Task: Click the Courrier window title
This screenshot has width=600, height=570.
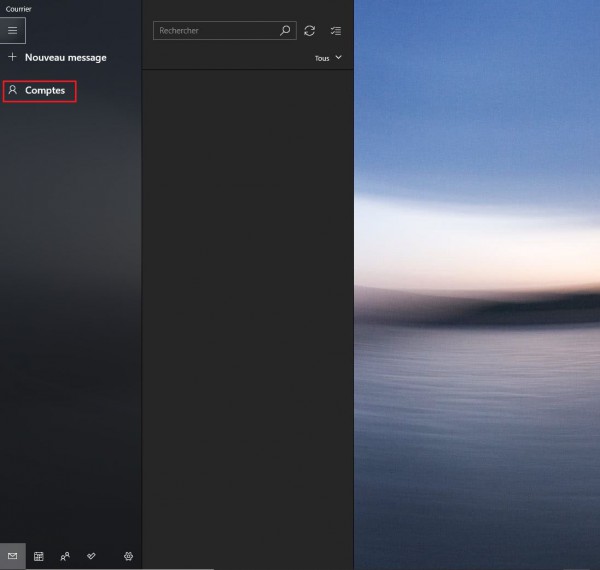Action: (x=19, y=9)
